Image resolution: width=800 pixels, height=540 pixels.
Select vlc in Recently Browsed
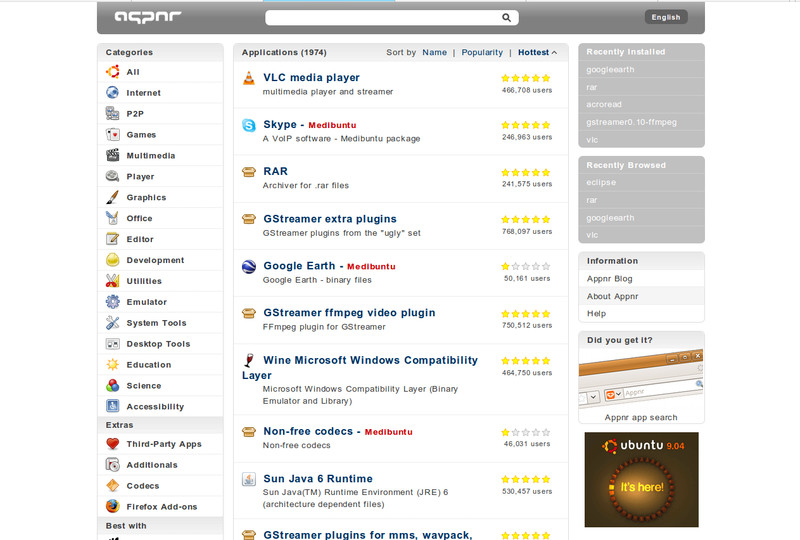591,235
